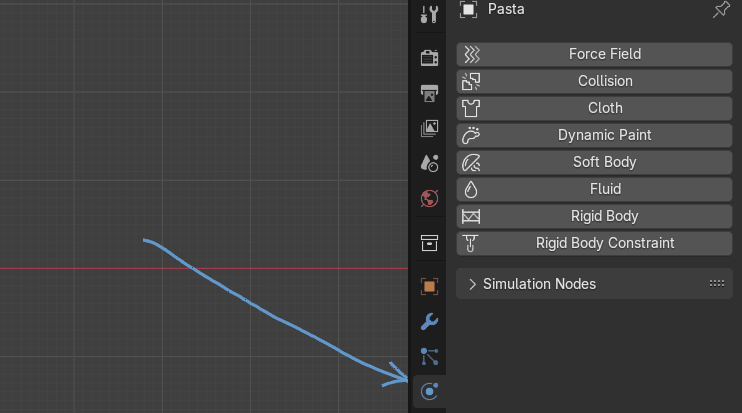
Task: Switch to Output properties tab
Action: tap(429, 93)
